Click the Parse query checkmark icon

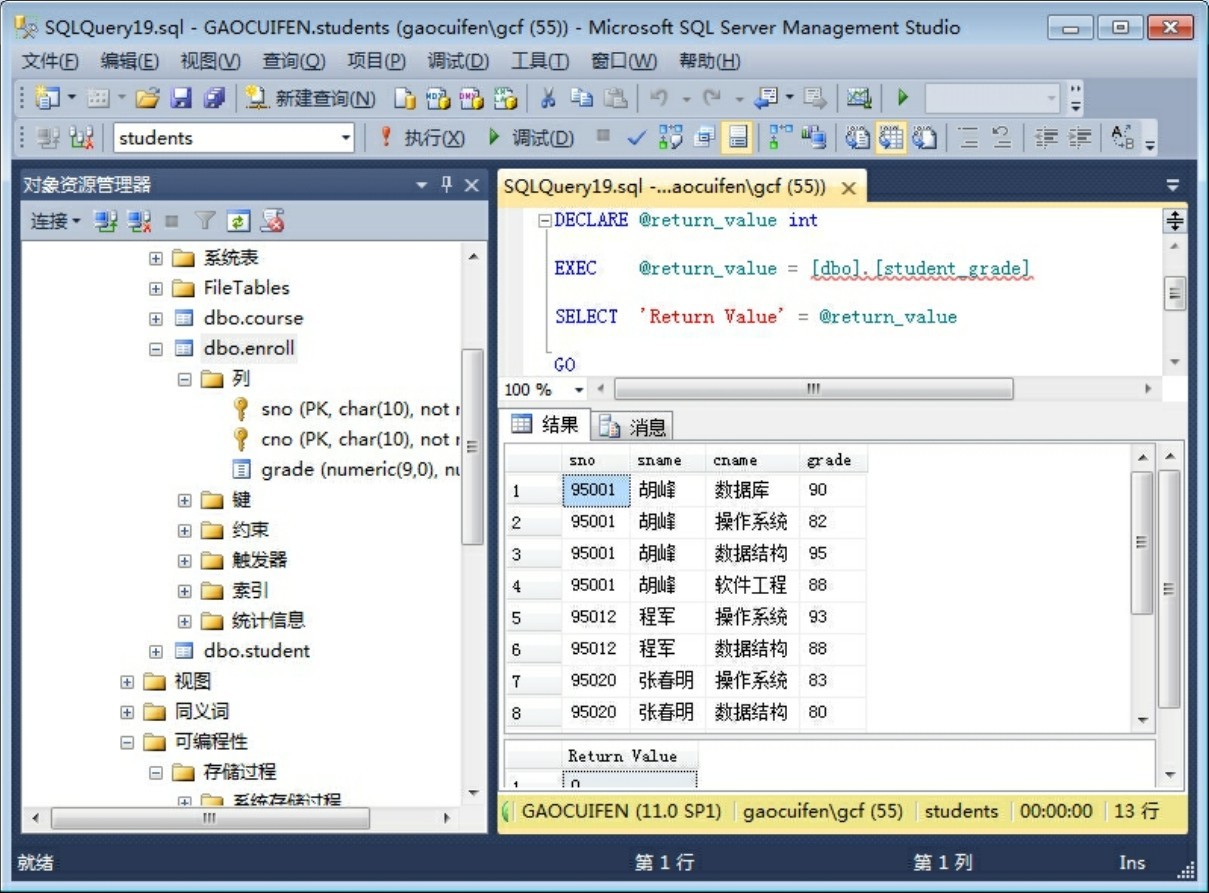coord(636,138)
